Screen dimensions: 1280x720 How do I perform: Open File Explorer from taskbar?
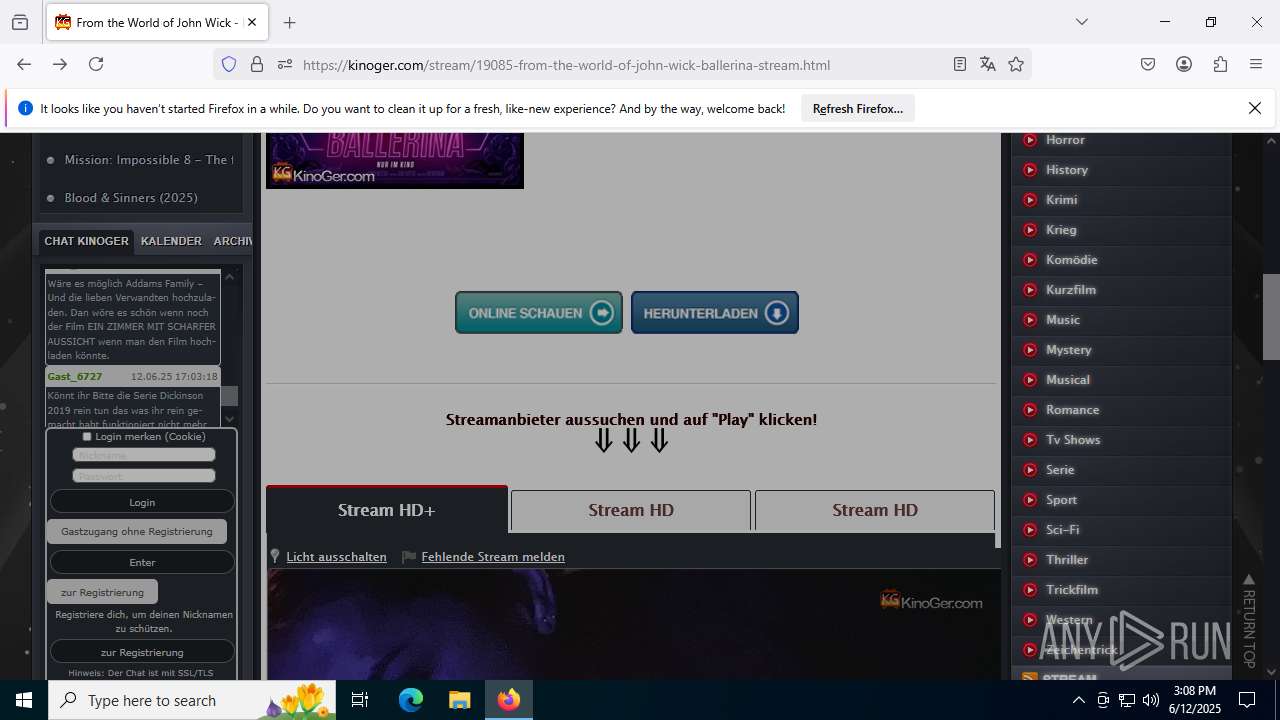(x=459, y=700)
